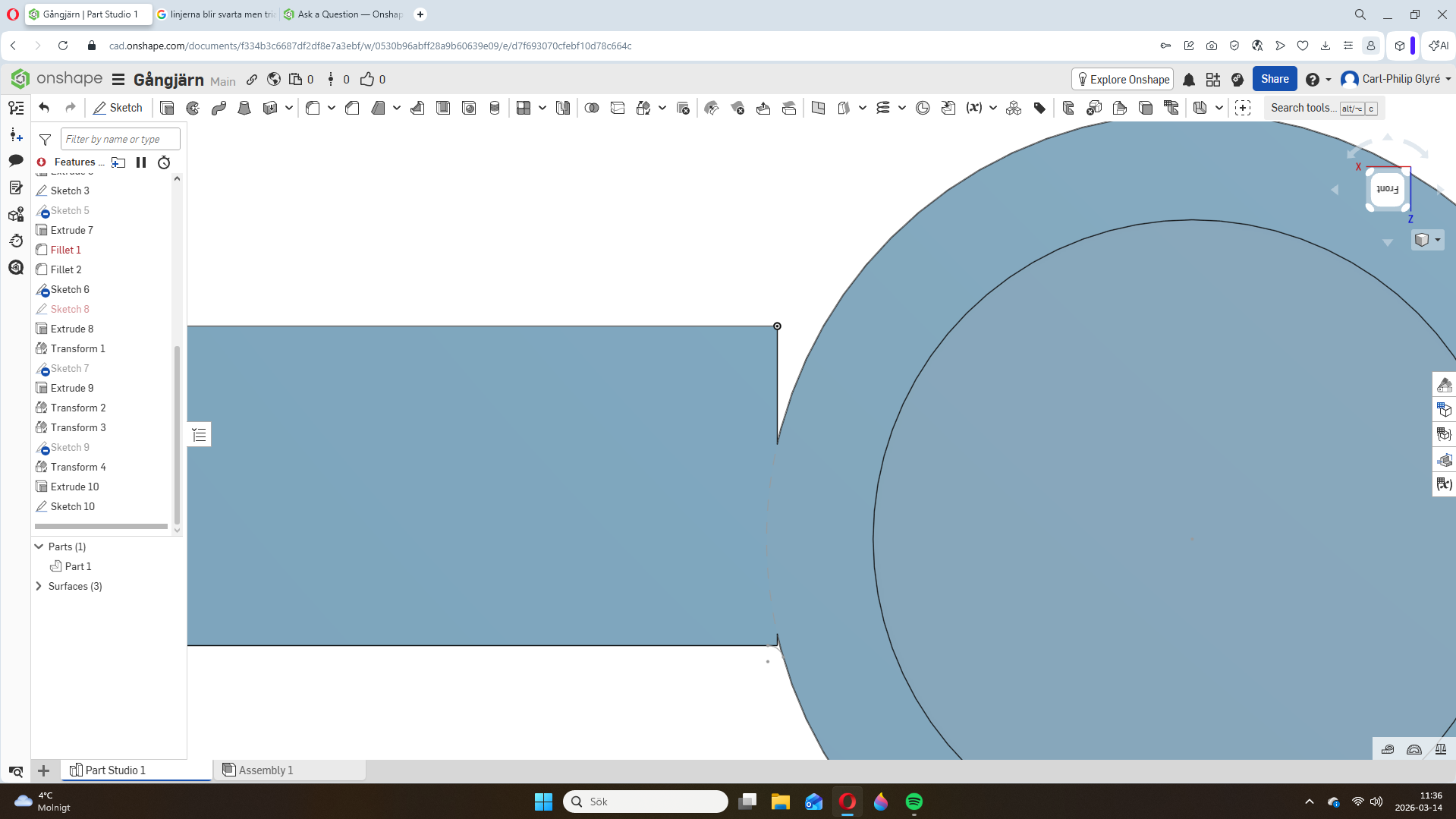
Task: Select the Mirror tool
Action: tap(562, 108)
